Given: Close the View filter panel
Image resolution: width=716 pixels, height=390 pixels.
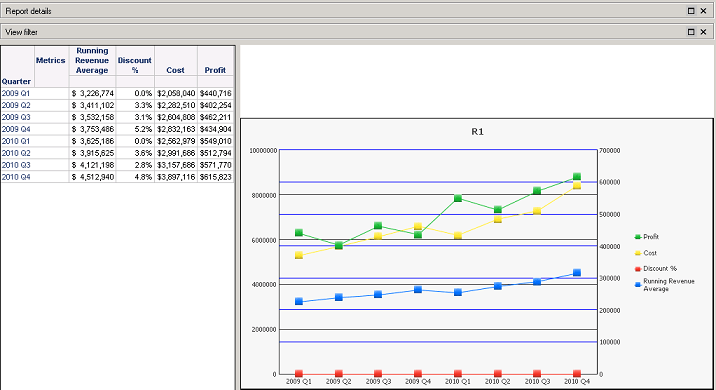Looking at the screenshot, I should (x=704, y=32).
